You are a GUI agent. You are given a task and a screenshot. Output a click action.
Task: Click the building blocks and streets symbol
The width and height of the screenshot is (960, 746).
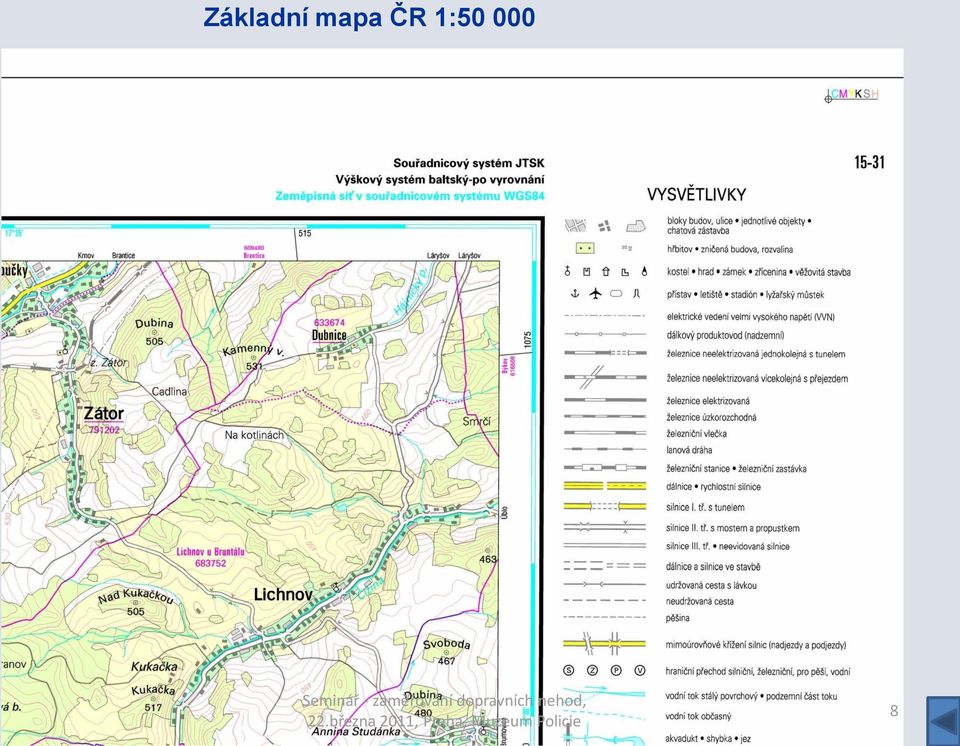pyautogui.click(x=575, y=225)
